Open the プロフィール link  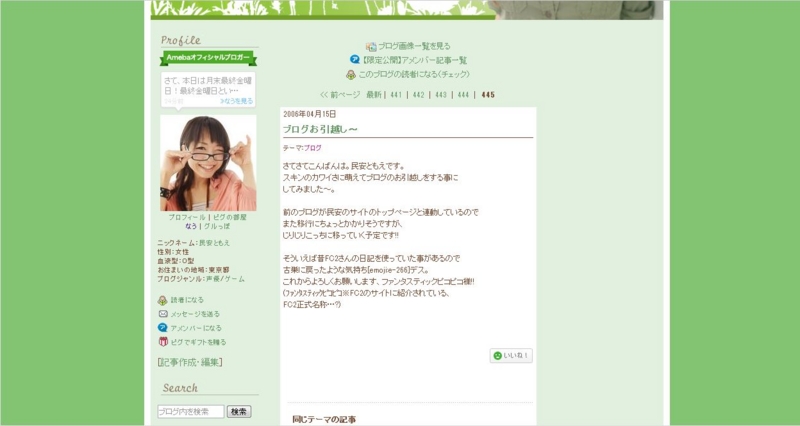[x=187, y=217]
